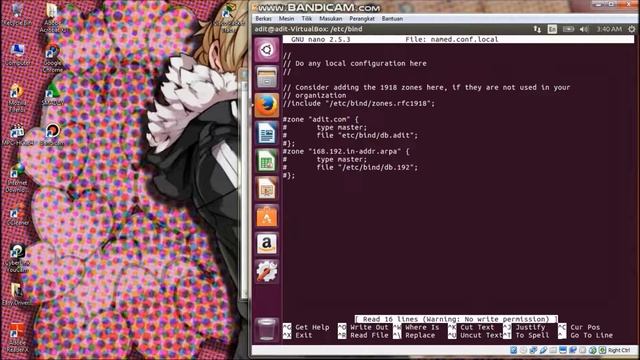Open the Mesin menu
The image size is (640, 360).
287,19
